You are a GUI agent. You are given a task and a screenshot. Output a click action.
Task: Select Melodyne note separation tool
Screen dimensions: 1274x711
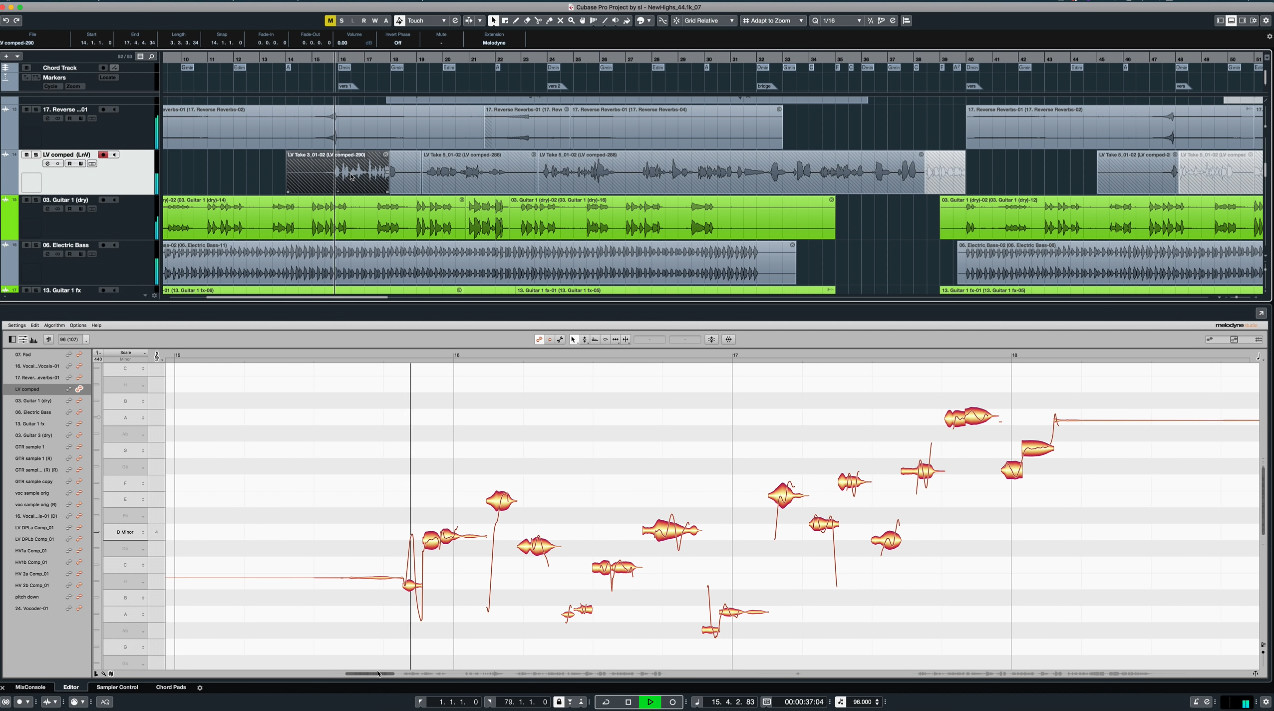(x=626, y=340)
